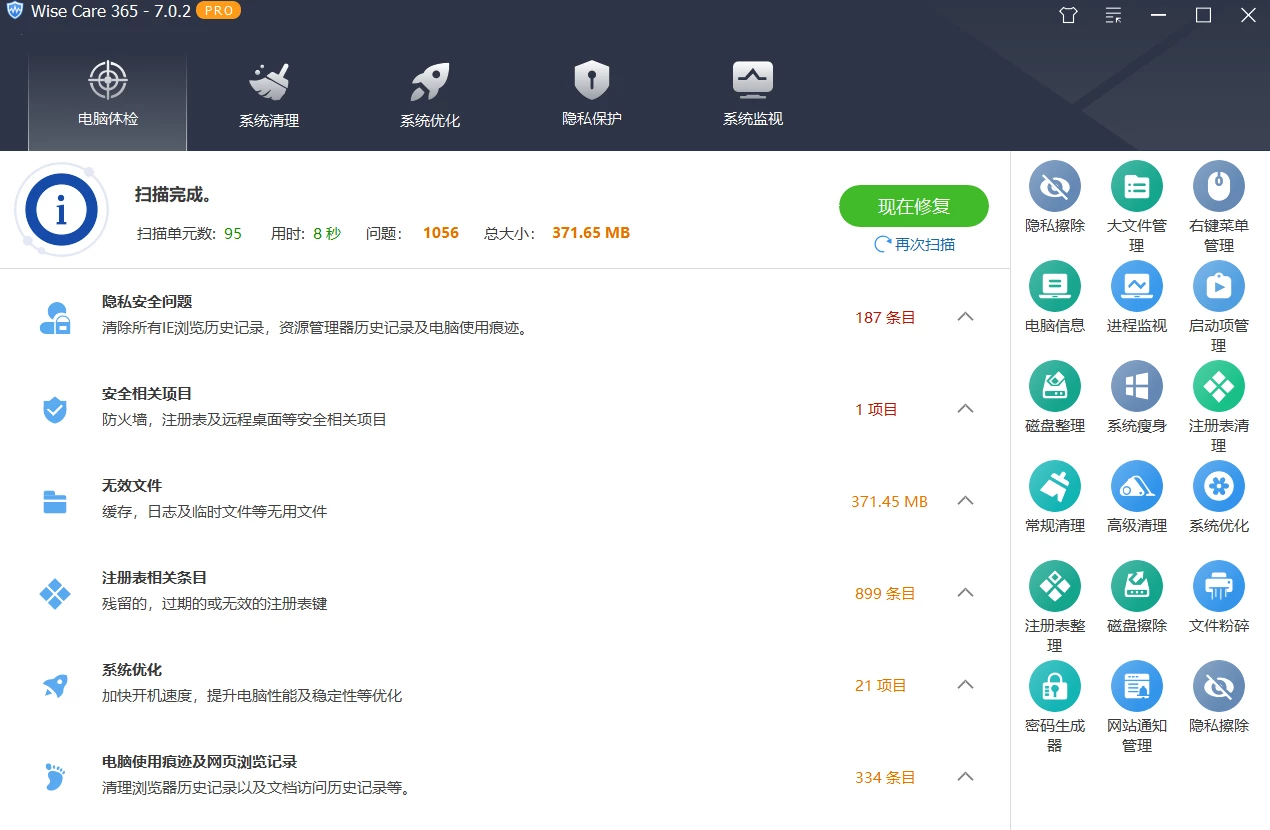Click the 无效文件 folder icon
Image resolution: width=1270 pixels, height=830 pixels.
pos(55,501)
